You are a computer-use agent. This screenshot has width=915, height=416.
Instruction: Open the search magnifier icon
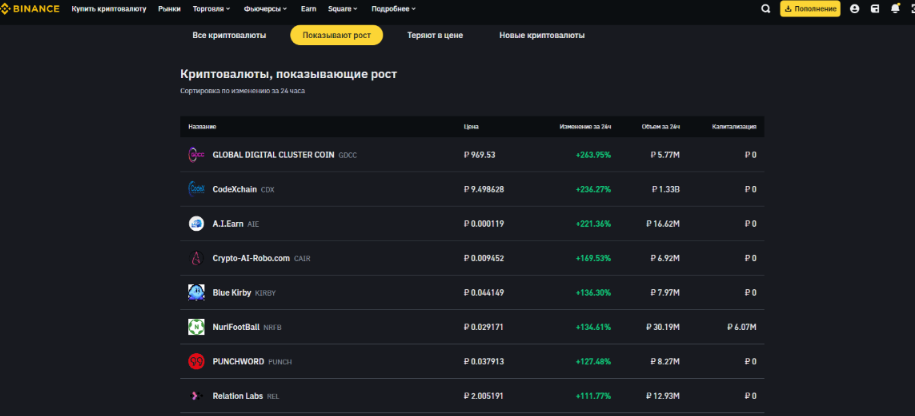coord(766,9)
